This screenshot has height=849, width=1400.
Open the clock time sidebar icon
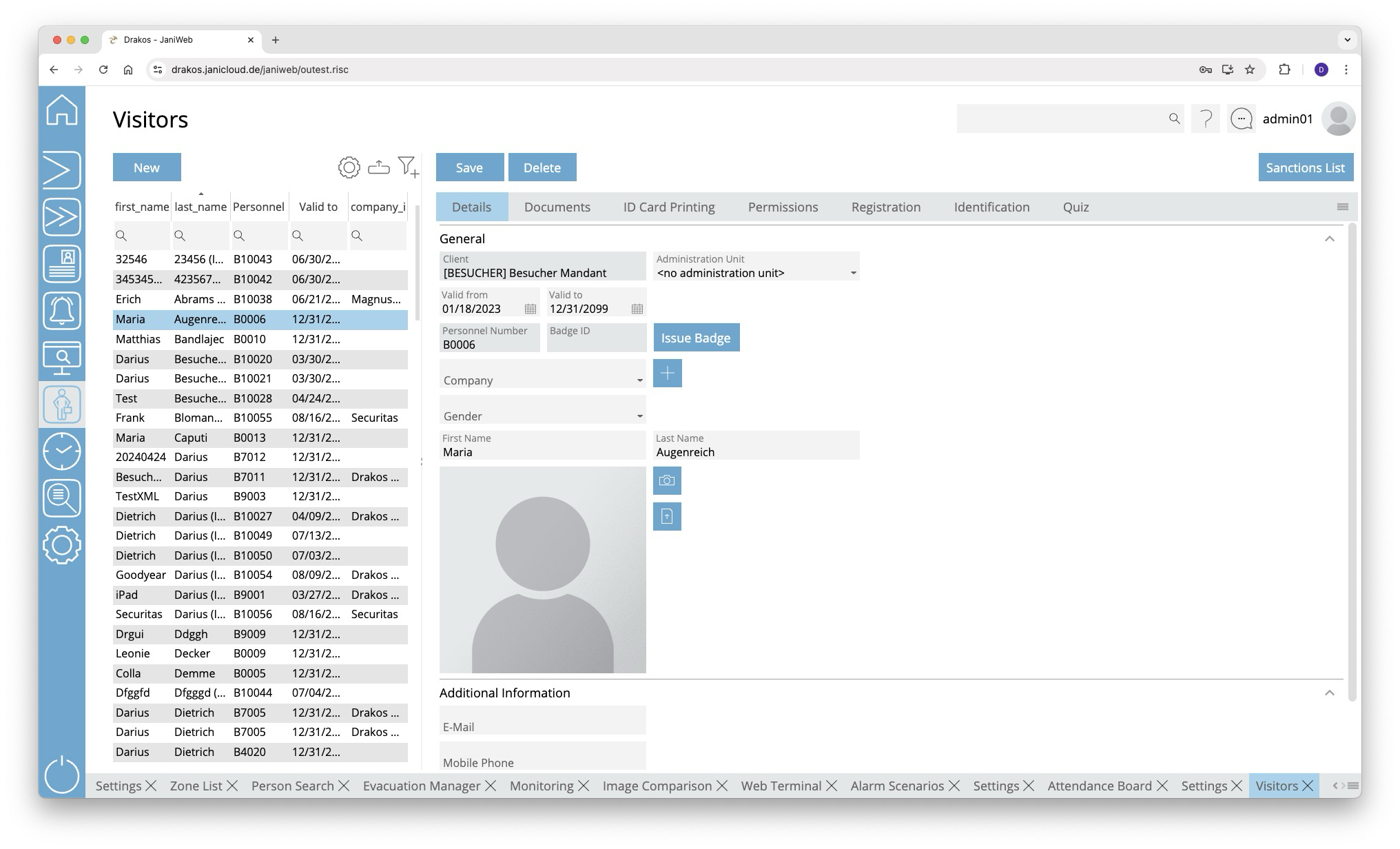click(x=62, y=451)
